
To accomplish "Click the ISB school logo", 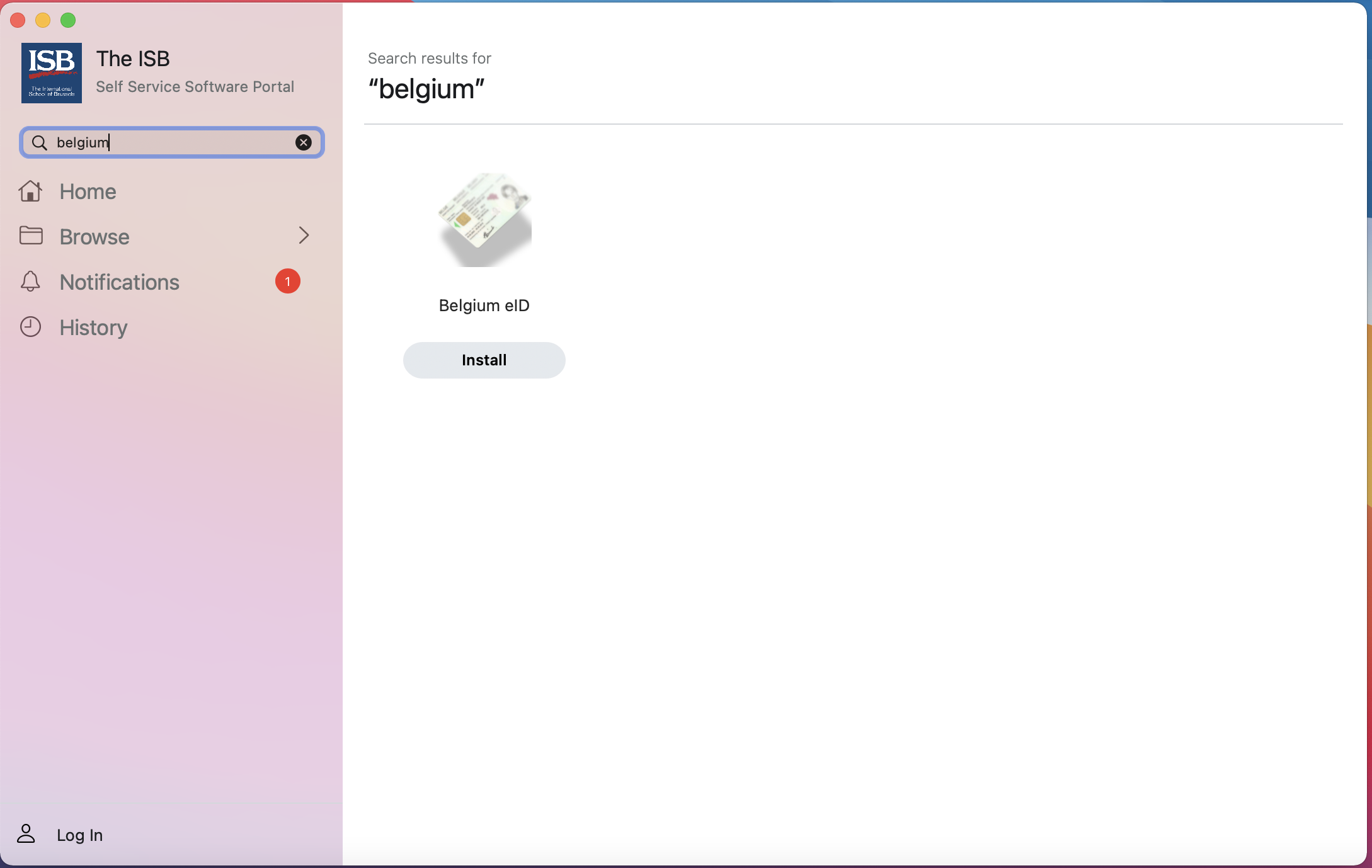I will coord(51,73).
